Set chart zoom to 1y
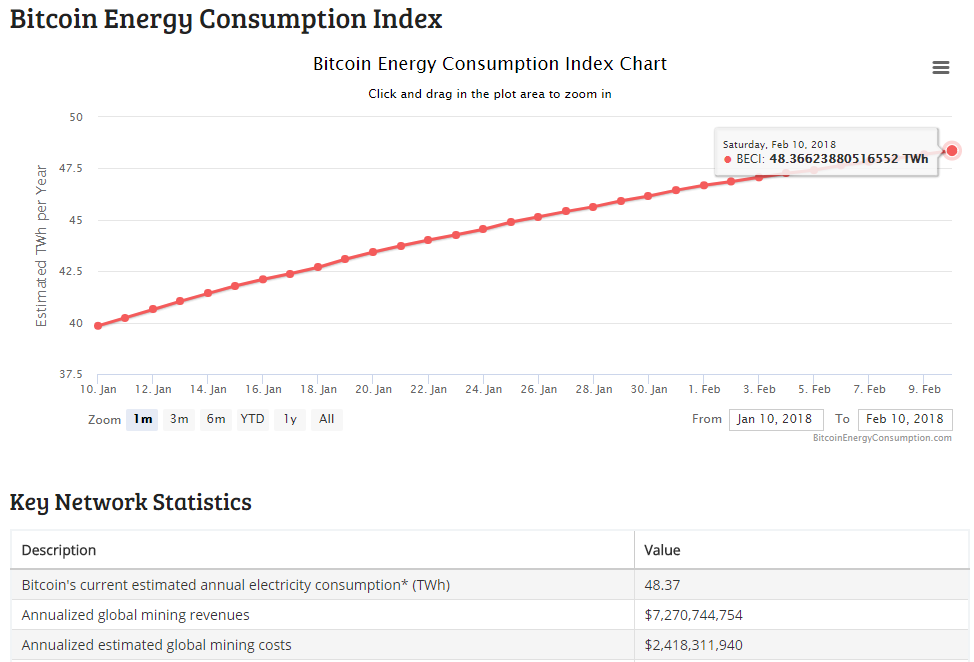This screenshot has height=662, width=974. pos(290,419)
